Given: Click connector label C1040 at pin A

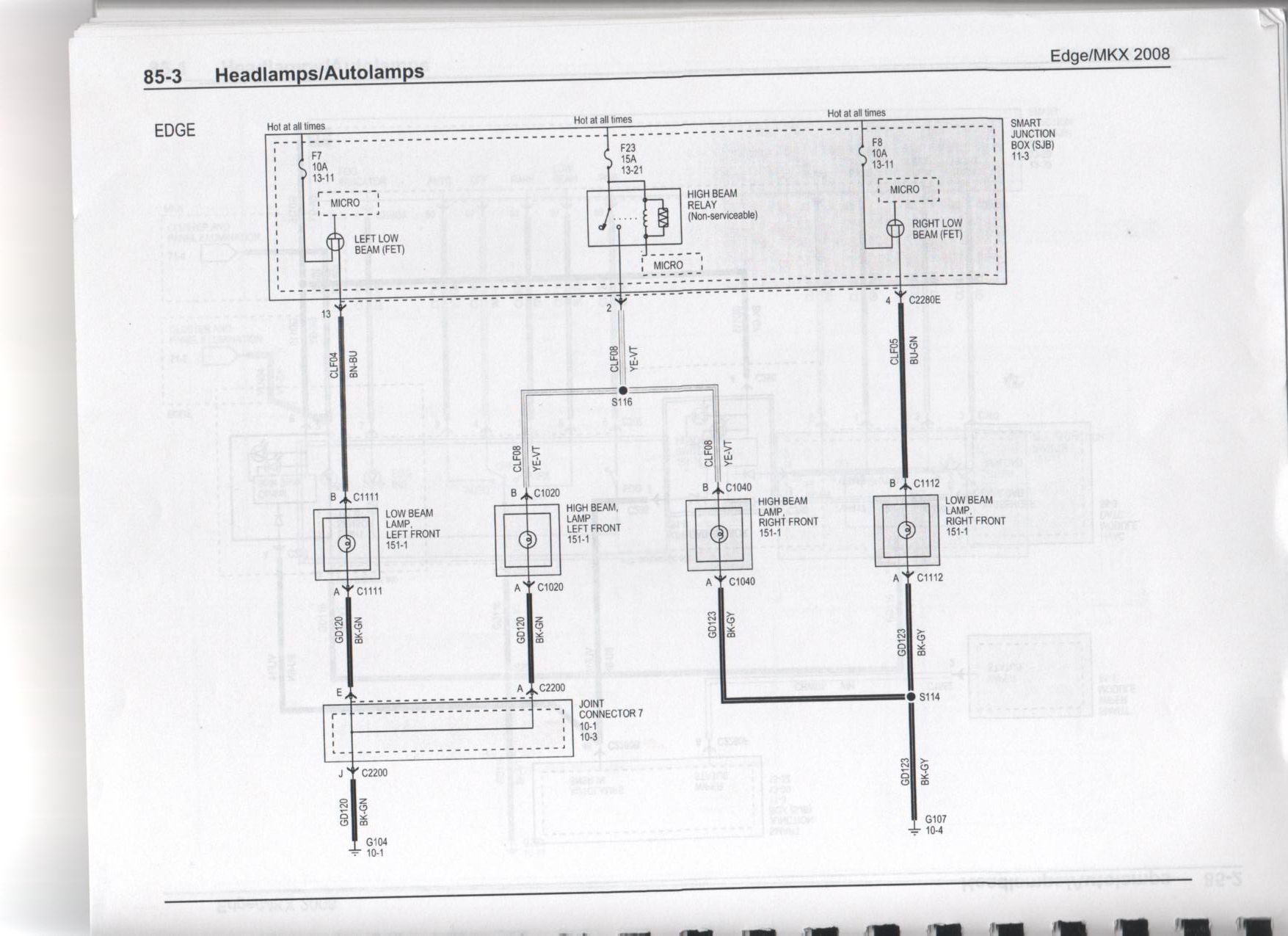Looking at the screenshot, I should pos(741,581).
